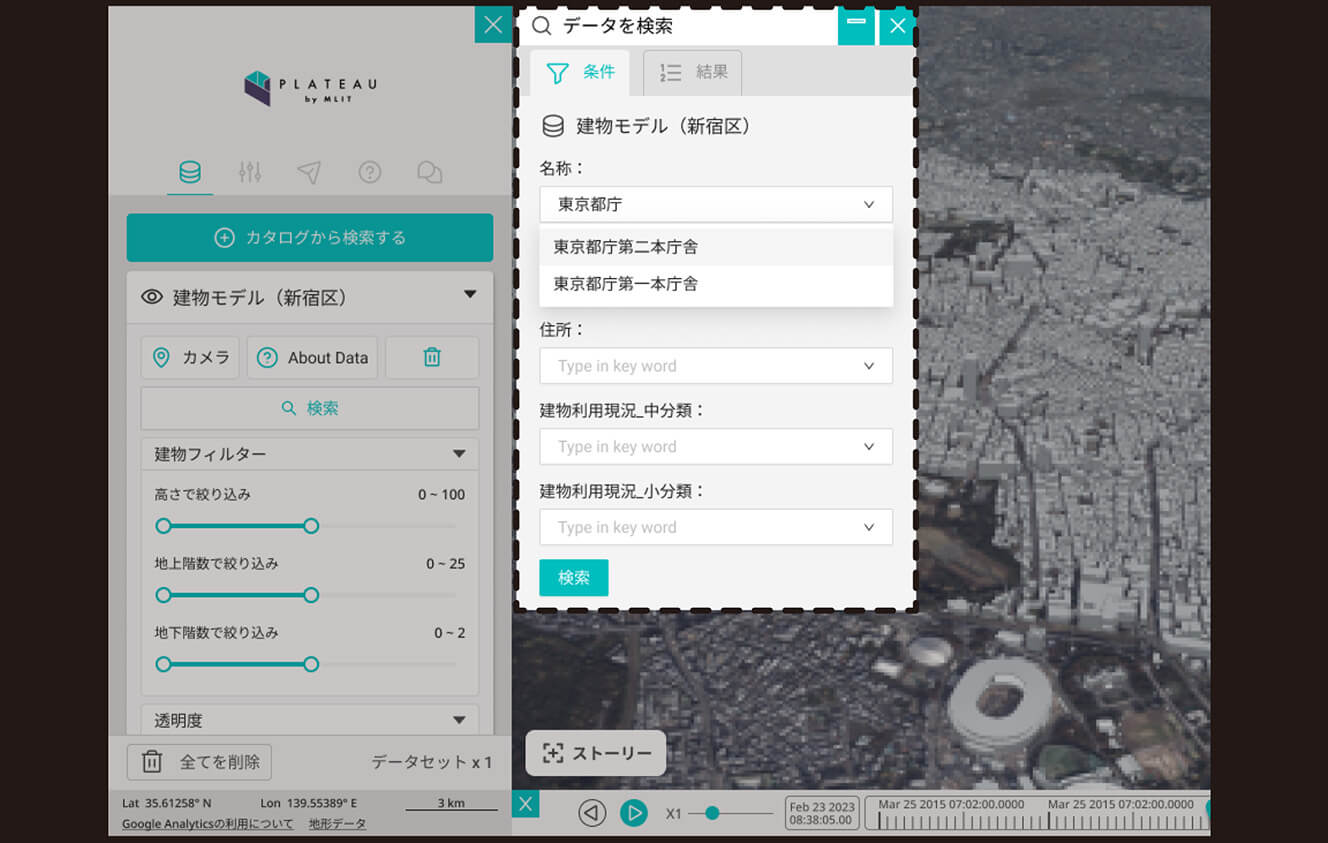Close the timeline bar with the X button

pos(525,803)
